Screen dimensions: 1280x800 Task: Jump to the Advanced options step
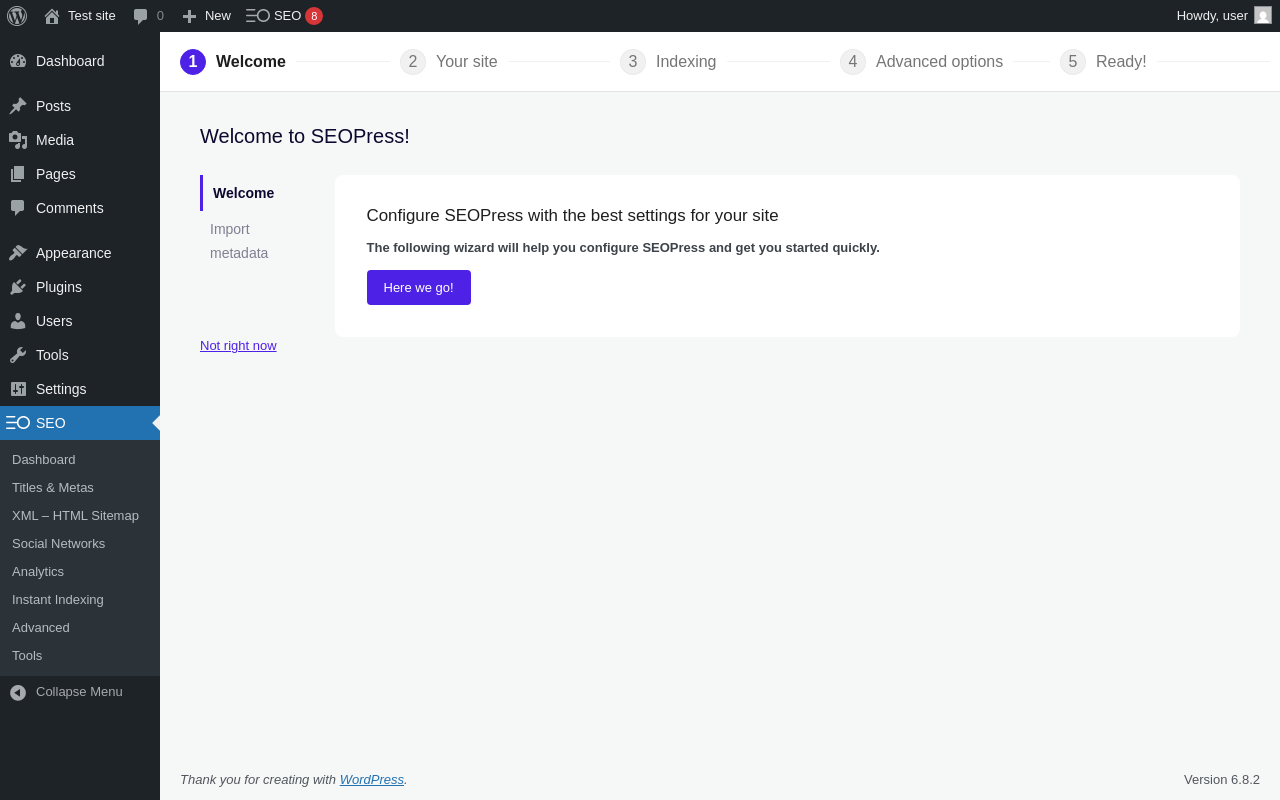pos(939,62)
